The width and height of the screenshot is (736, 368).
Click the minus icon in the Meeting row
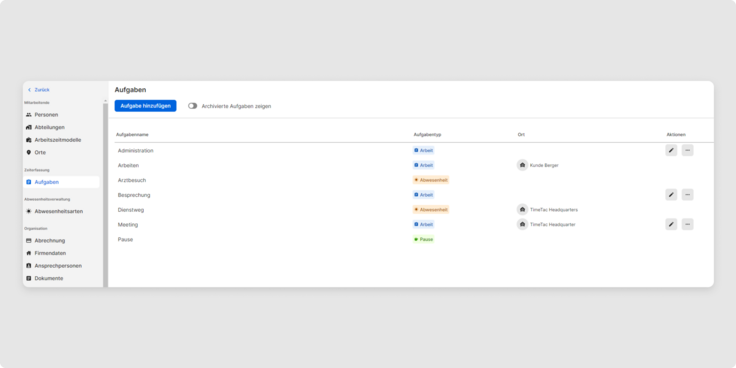point(688,224)
